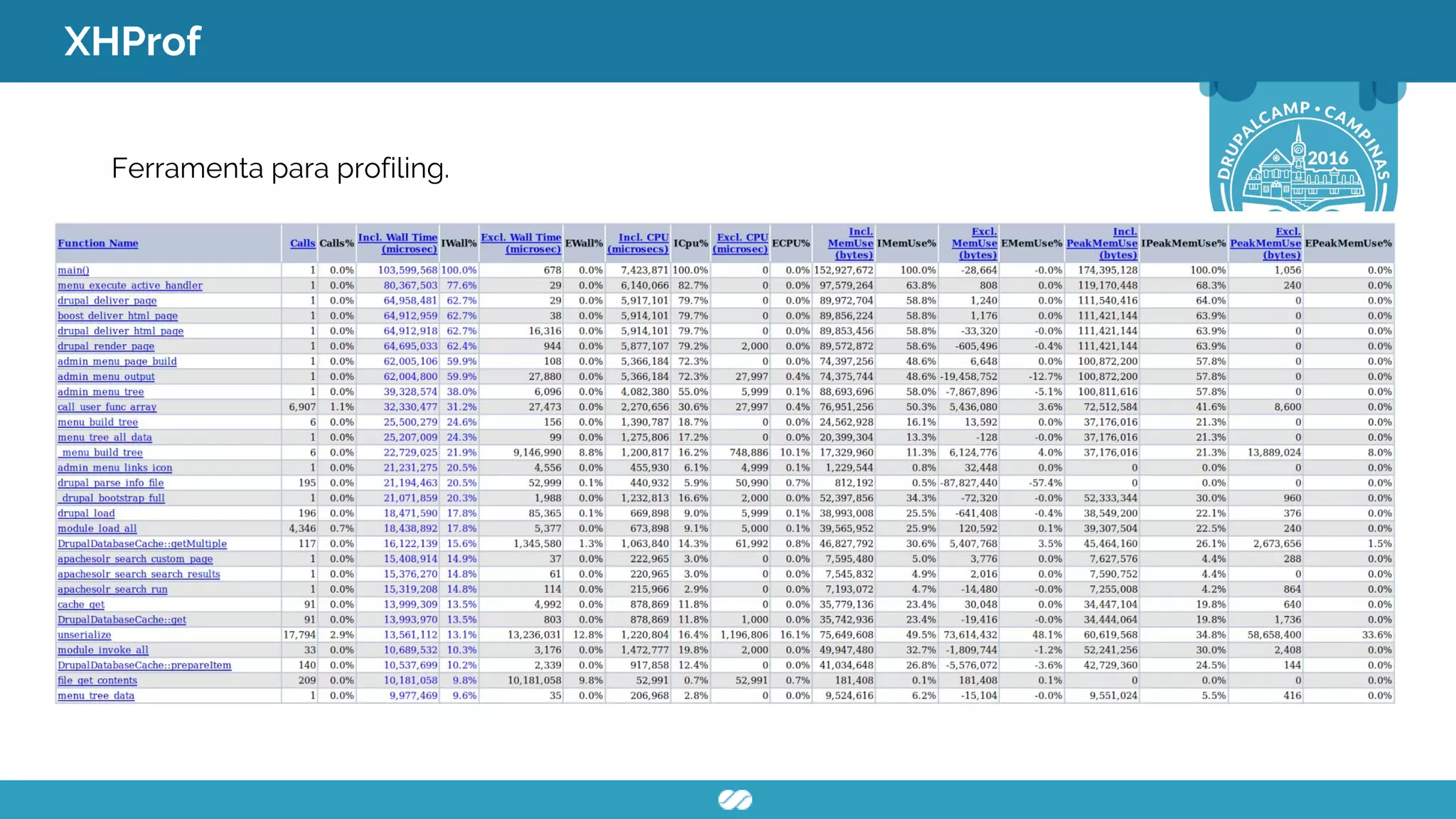Select main() memory value 152,927,672
The image size is (1456, 819).
tap(844, 270)
